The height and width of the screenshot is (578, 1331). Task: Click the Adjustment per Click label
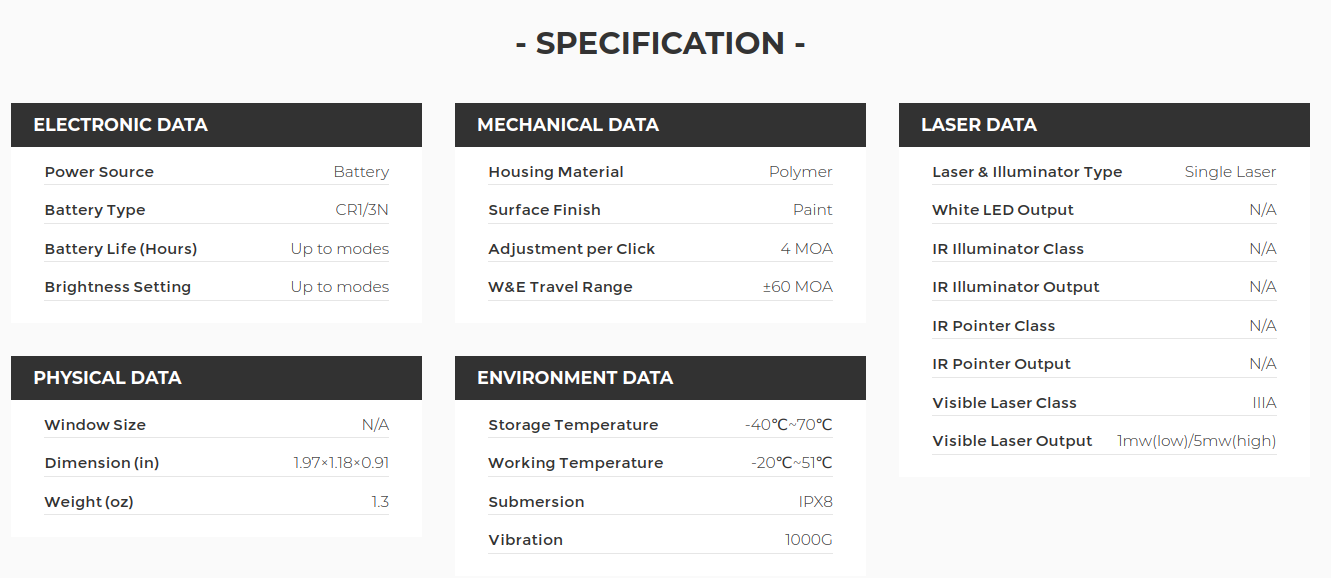(572, 249)
